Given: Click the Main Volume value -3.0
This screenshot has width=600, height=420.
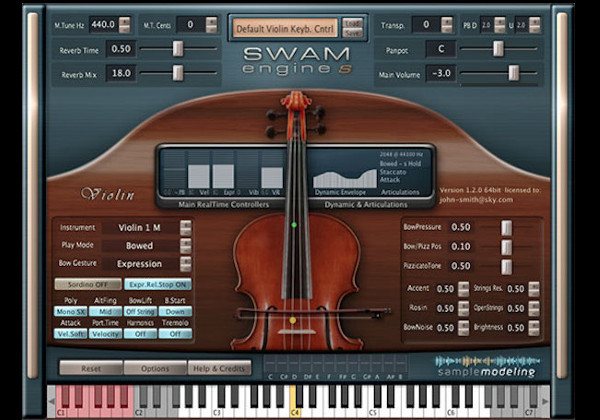Looking at the screenshot, I should click(441, 73).
